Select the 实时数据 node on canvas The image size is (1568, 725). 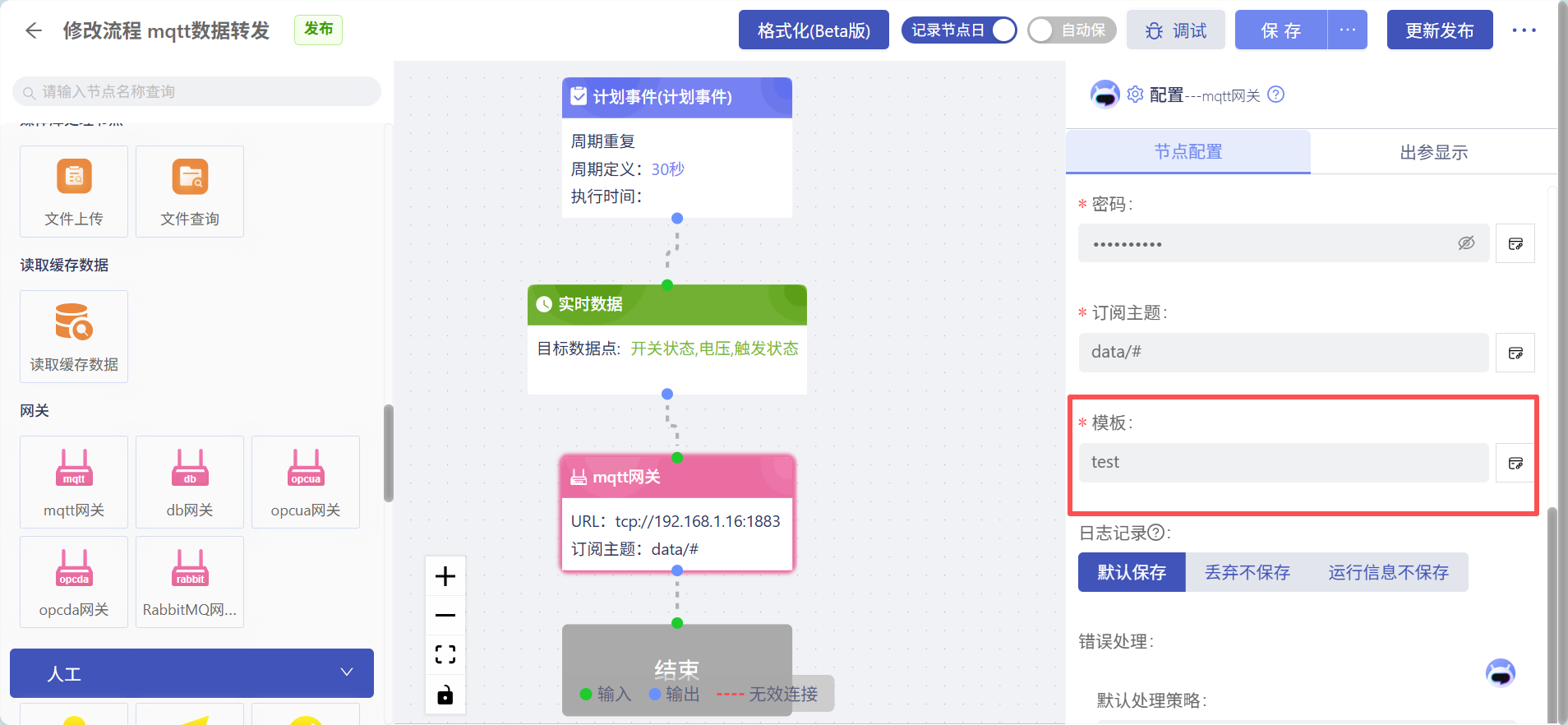pyautogui.click(x=667, y=339)
